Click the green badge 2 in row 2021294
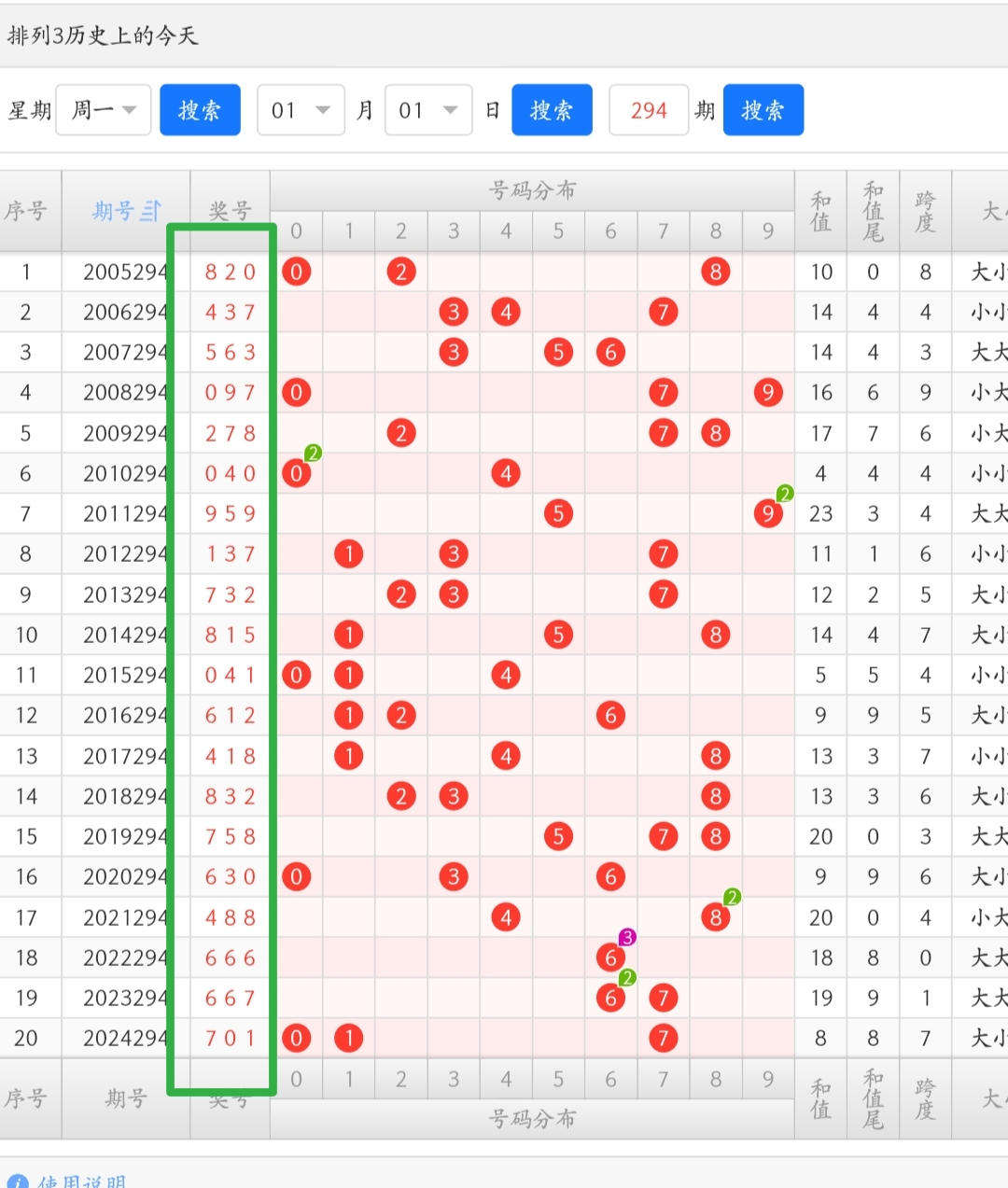This screenshot has height=1188, width=1008. (733, 897)
